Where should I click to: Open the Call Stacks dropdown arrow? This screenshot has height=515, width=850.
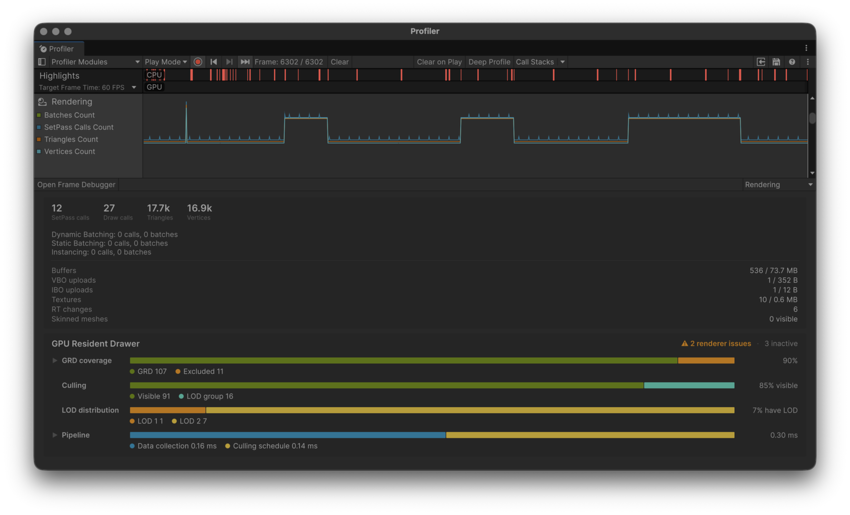coord(563,62)
